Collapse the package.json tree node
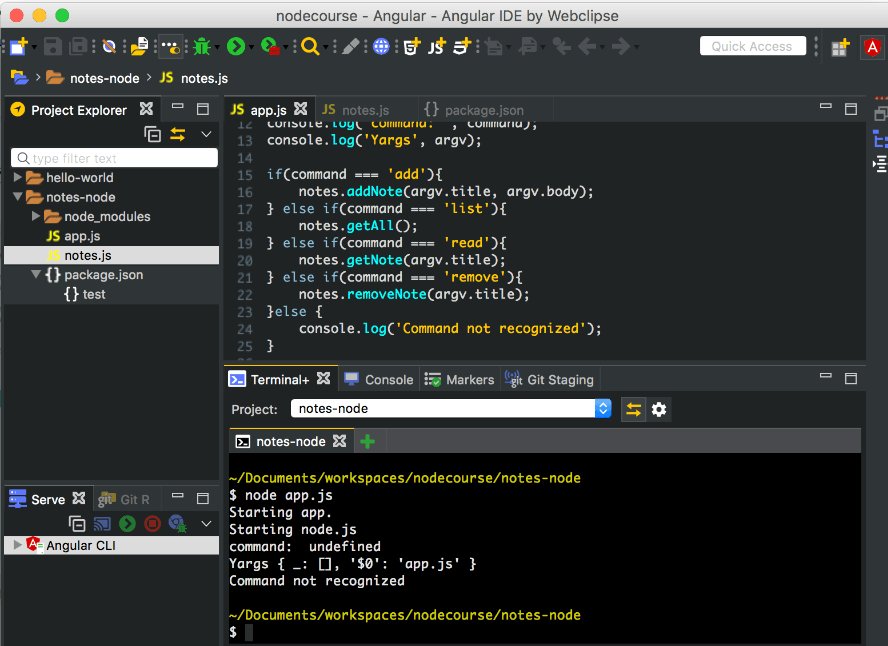Screen dimensions: 888x646 36,274
